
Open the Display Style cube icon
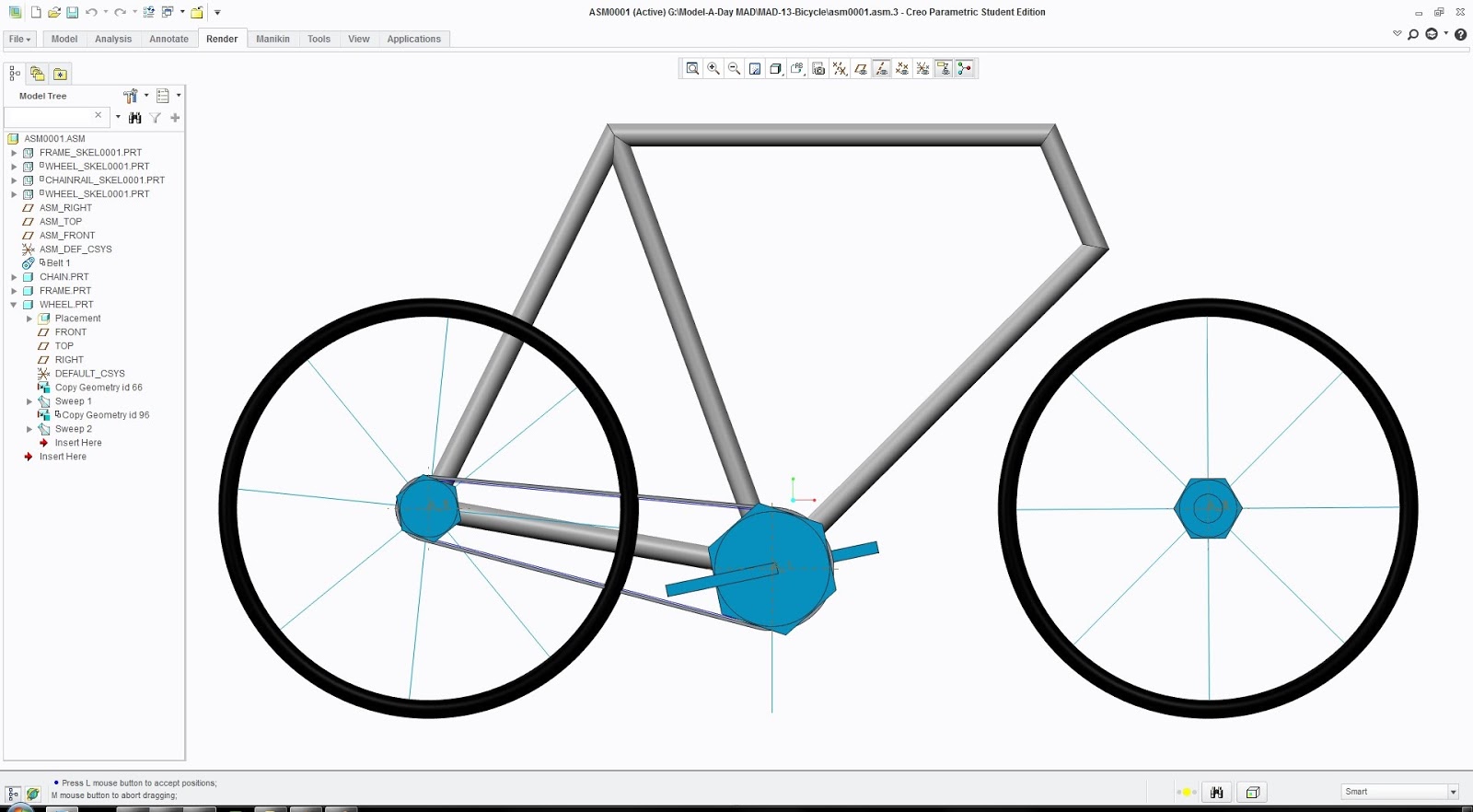775,68
